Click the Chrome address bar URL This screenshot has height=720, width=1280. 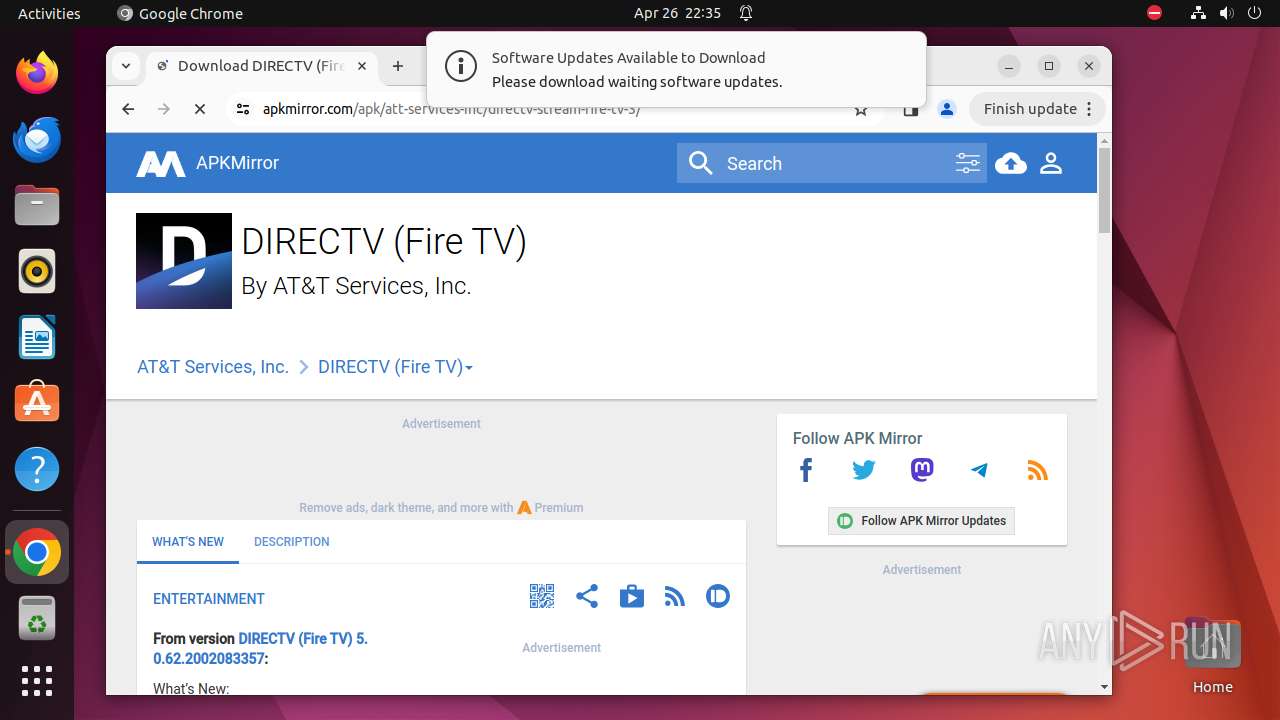click(x=451, y=110)
